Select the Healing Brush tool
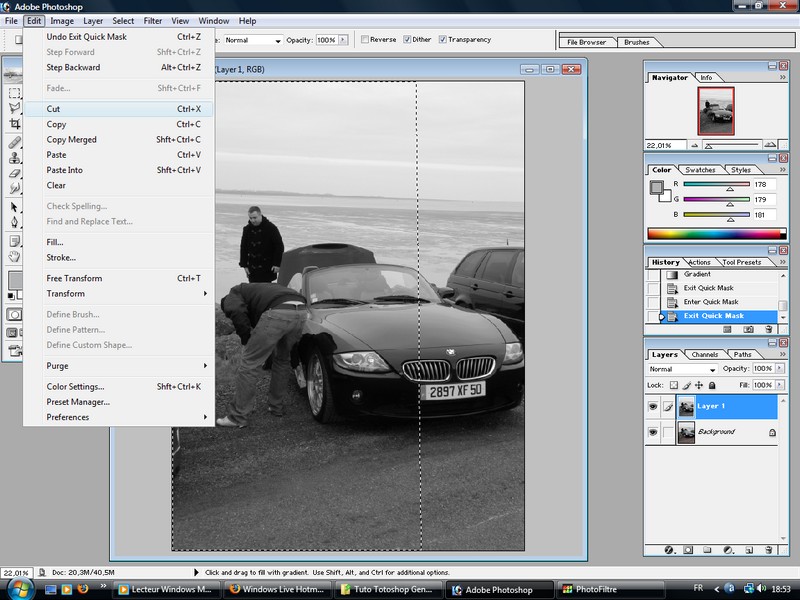 tap(14, 143)
